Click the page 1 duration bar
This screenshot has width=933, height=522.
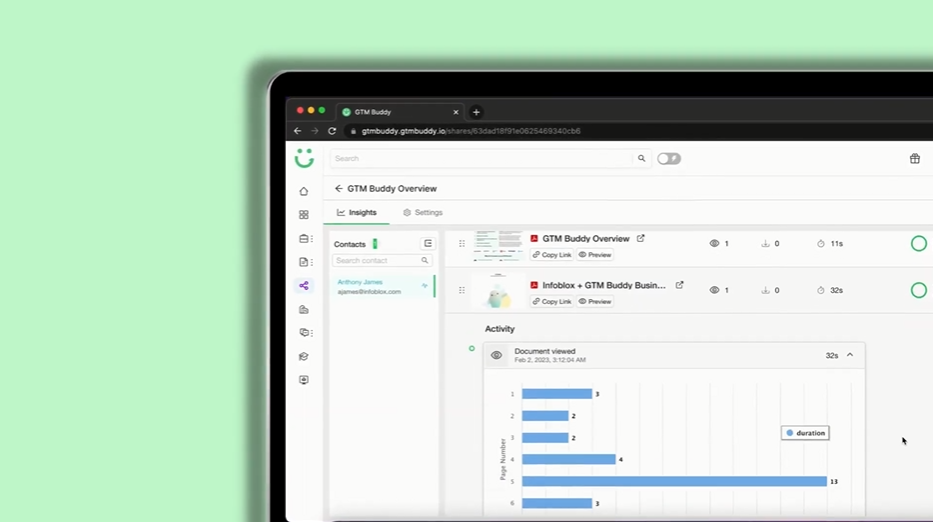tap(557, 394)
